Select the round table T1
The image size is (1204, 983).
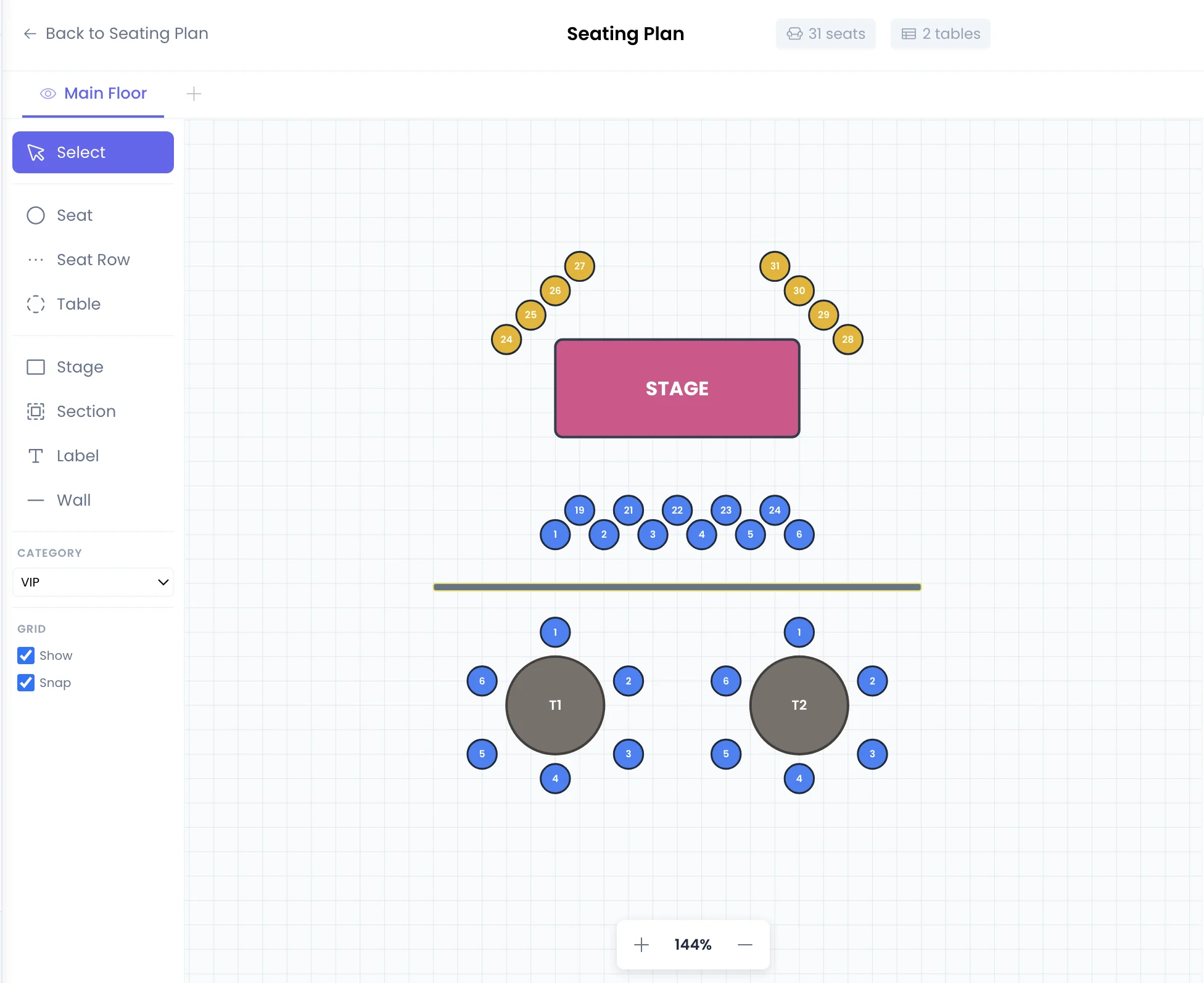point(555,705)
